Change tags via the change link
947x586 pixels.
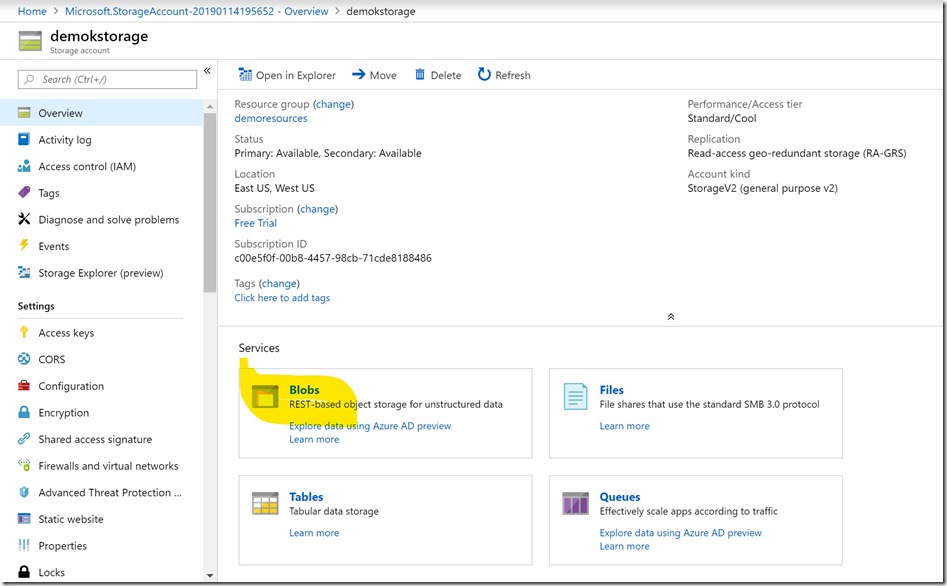pos(279,283)
